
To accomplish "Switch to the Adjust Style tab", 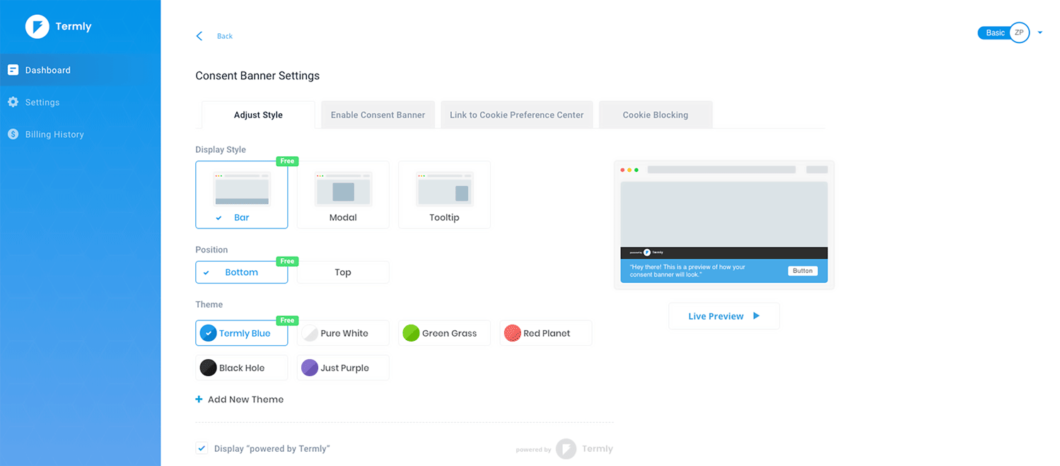I will click(258, 115).
